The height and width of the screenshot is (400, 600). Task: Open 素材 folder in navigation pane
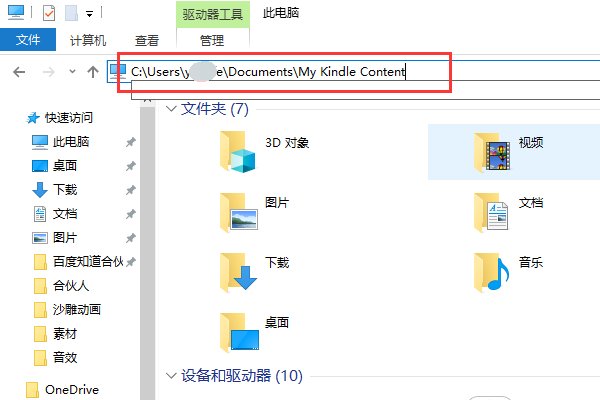point(65,334)
